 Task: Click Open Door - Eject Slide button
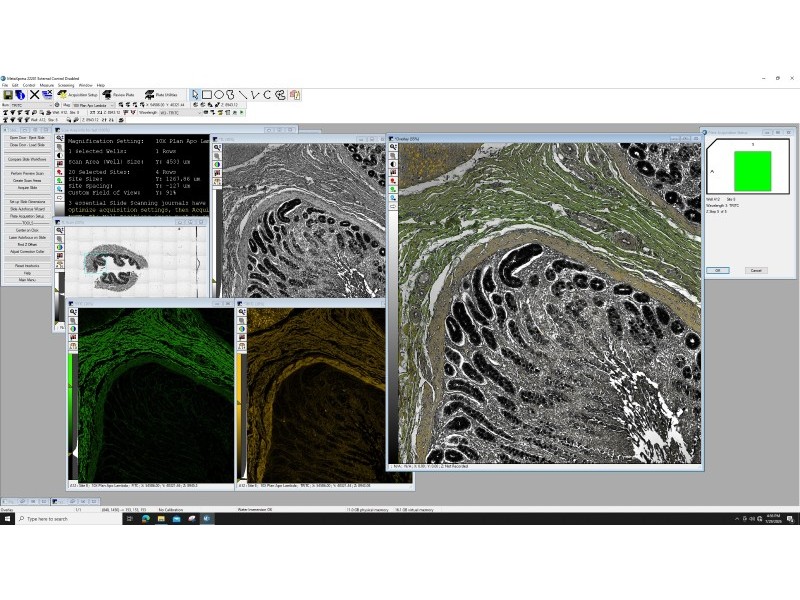(28, 138)
